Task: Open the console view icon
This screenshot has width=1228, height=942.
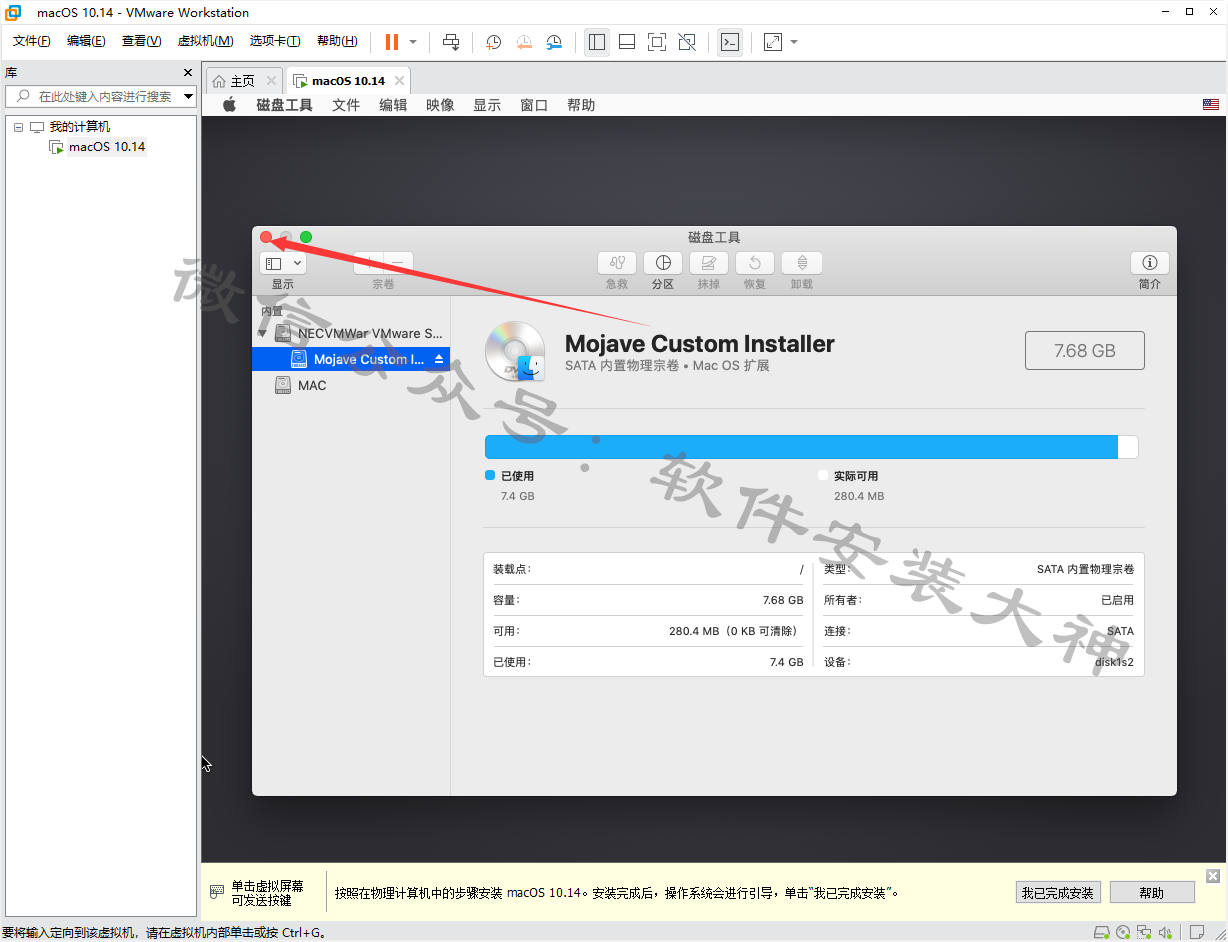Action: 730,42
